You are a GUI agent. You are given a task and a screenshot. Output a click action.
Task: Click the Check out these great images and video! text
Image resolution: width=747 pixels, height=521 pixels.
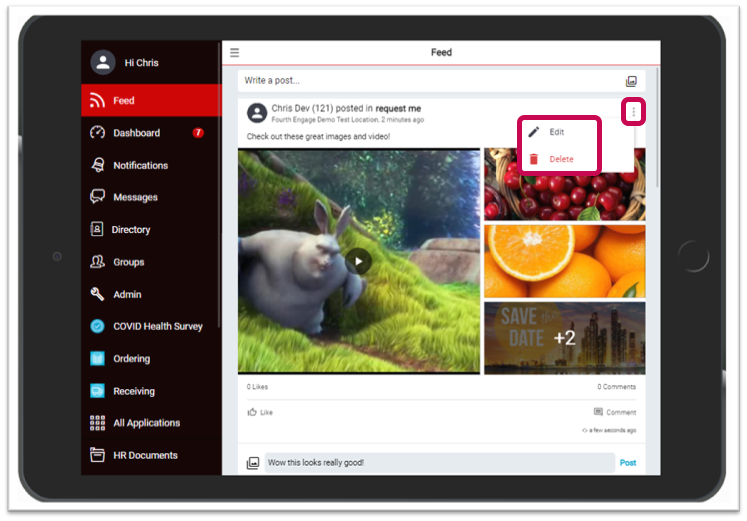318,136
